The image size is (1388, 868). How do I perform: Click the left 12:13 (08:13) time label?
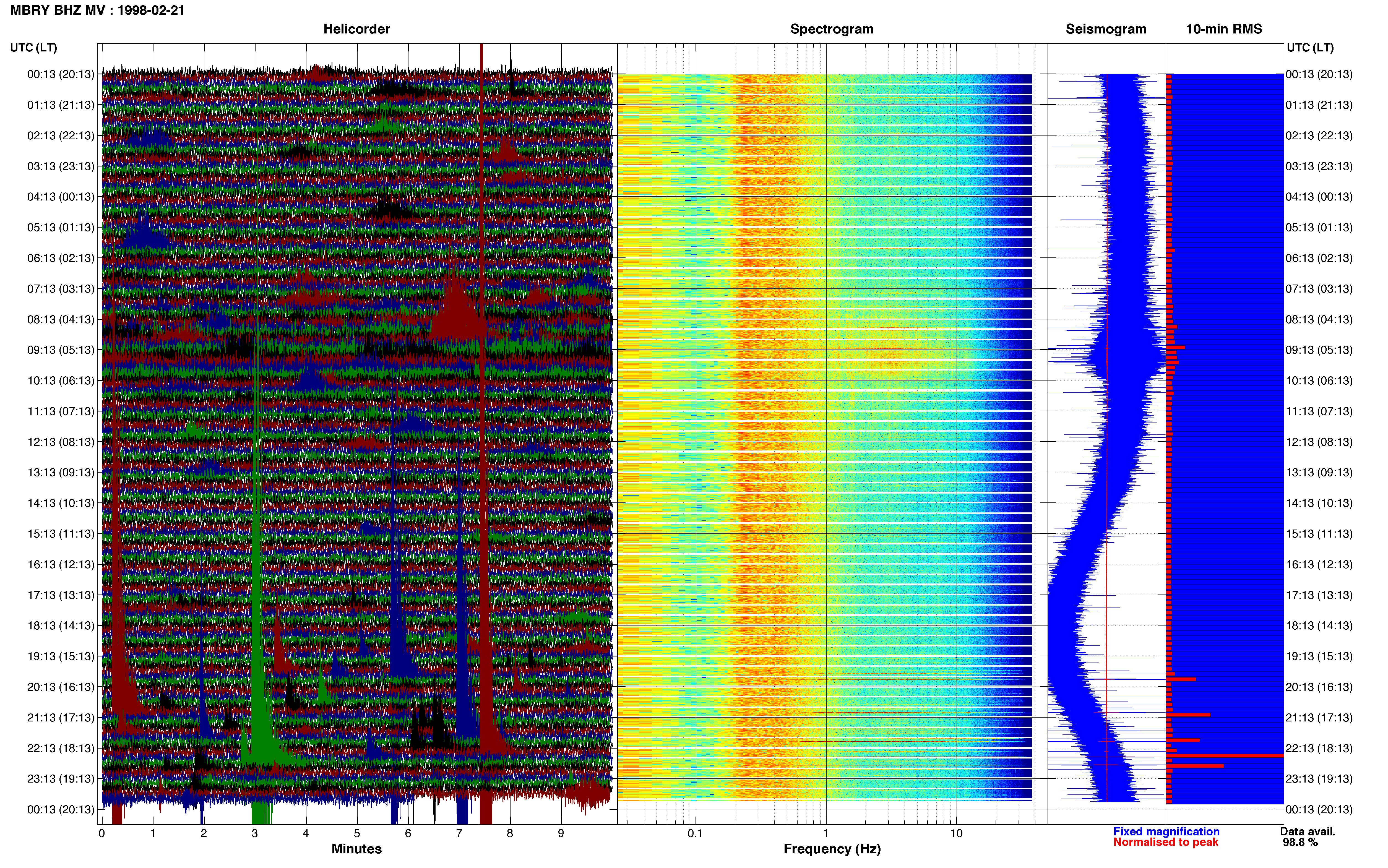(61, 442)
